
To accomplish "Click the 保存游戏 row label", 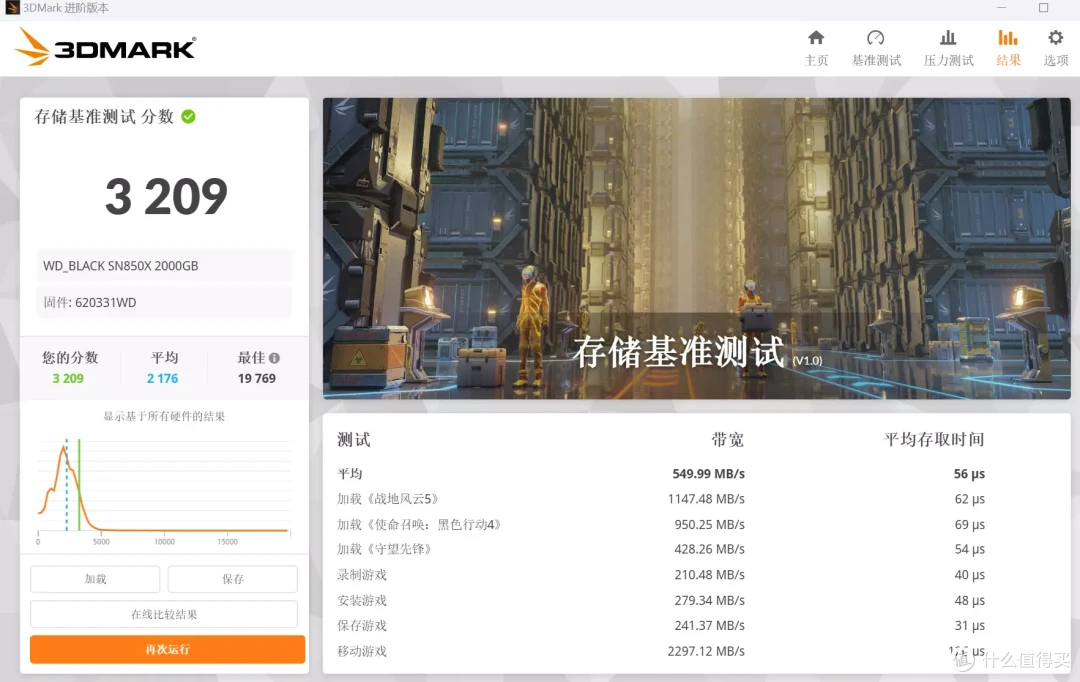I will [x=362, y=626].
